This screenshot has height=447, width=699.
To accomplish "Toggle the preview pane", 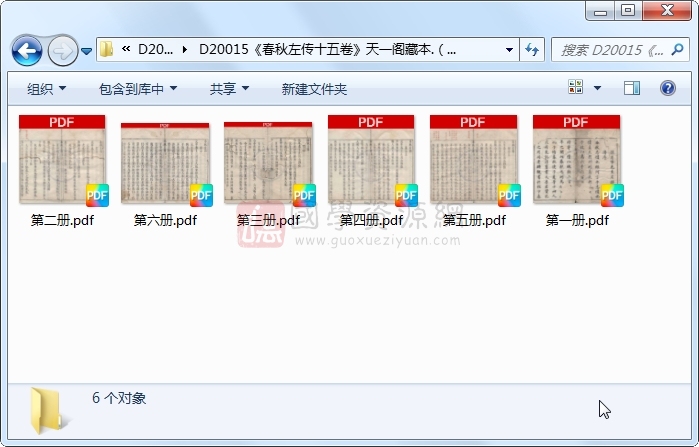I will (632, 88).
